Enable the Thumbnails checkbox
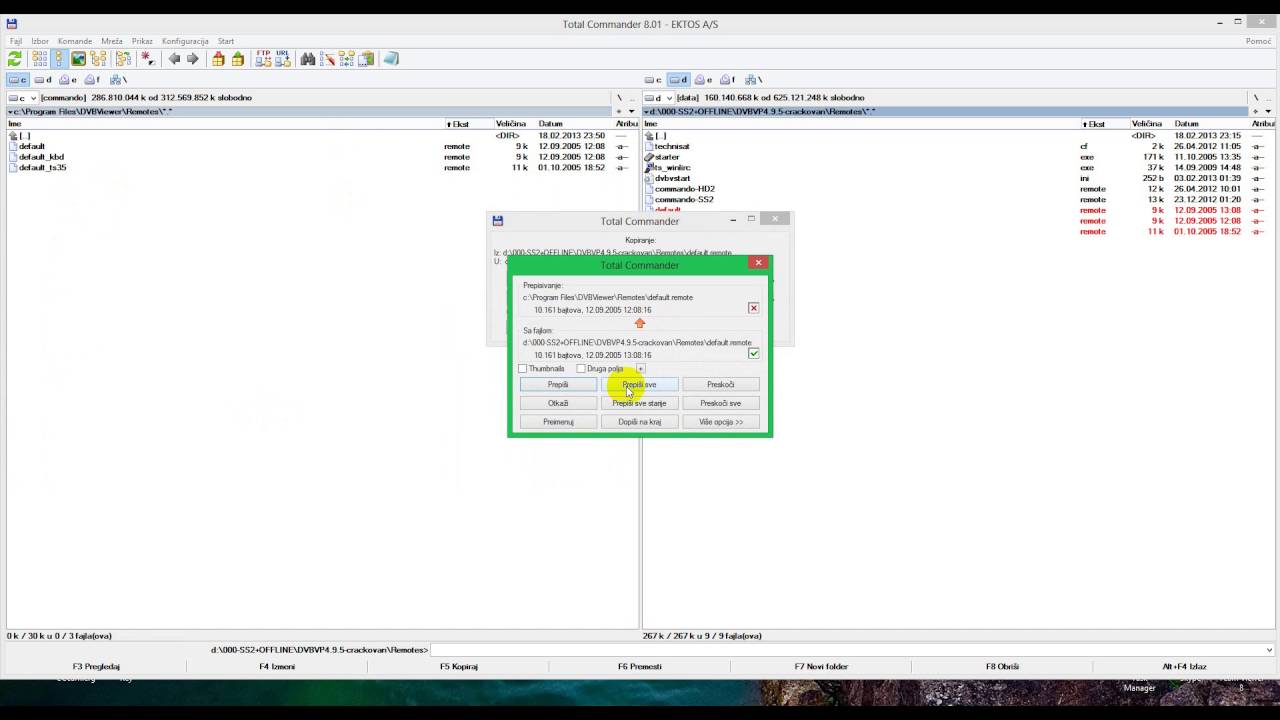 click(x=522, y=369)
